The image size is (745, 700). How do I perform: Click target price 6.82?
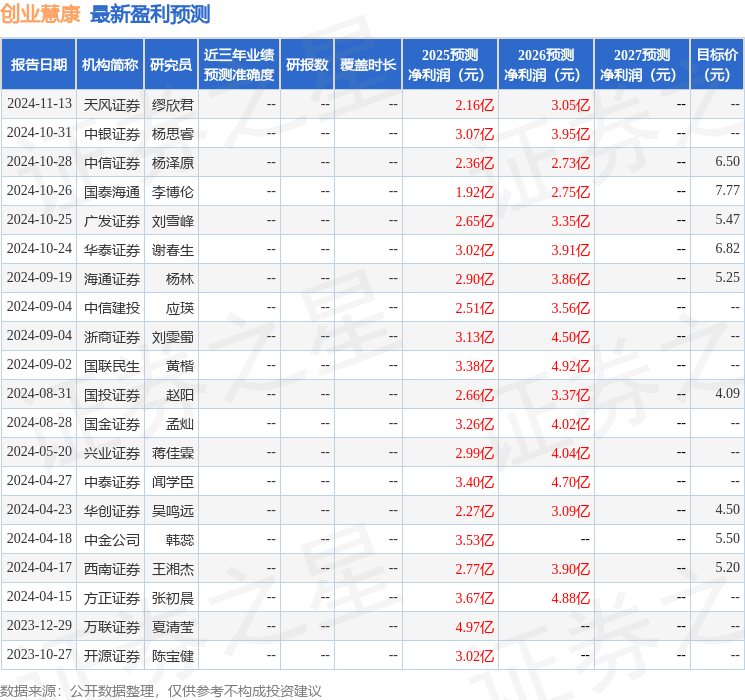(x=727, y=249)
